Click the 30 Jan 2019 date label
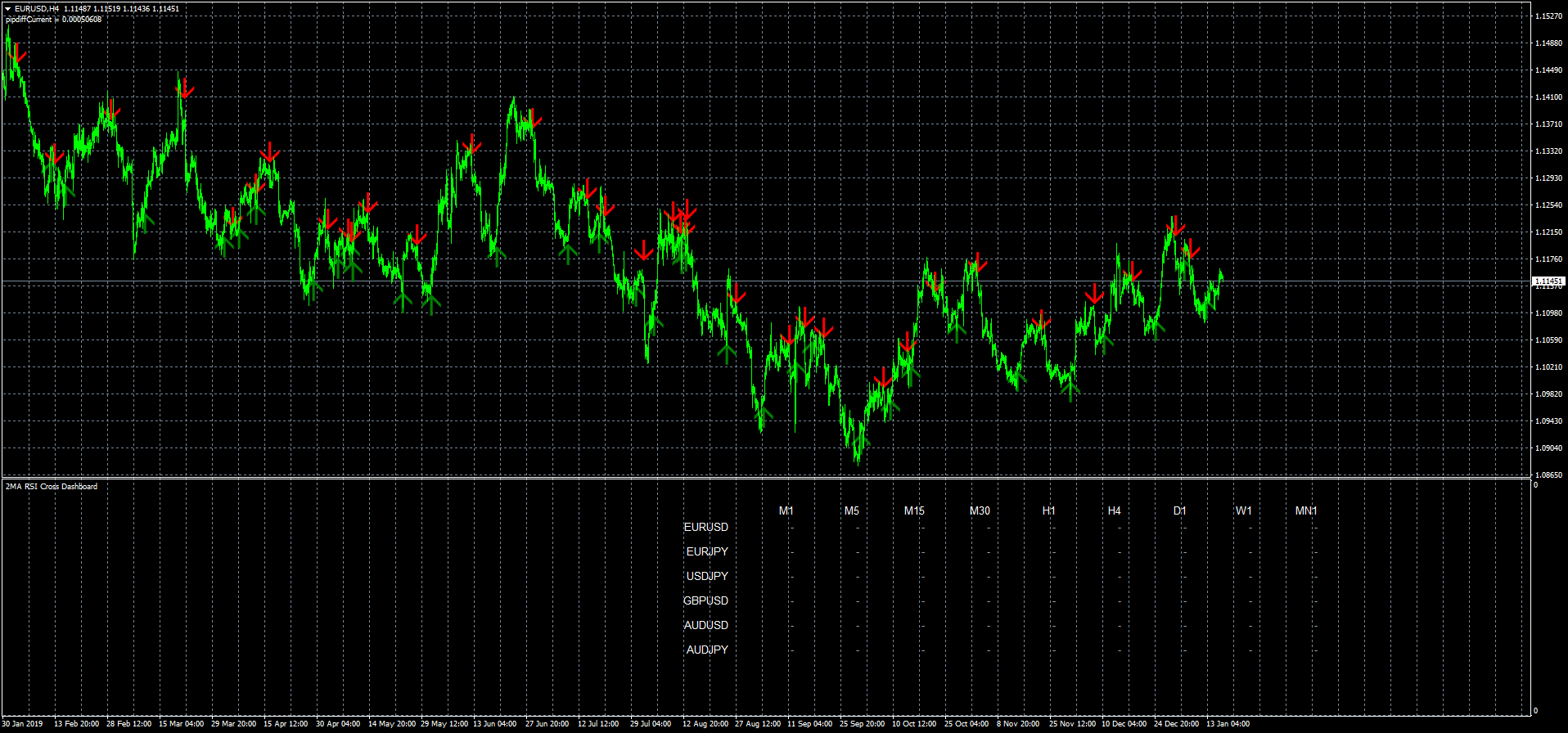The height and width of the screenshot is (733, 1568). tap(23, 724)
